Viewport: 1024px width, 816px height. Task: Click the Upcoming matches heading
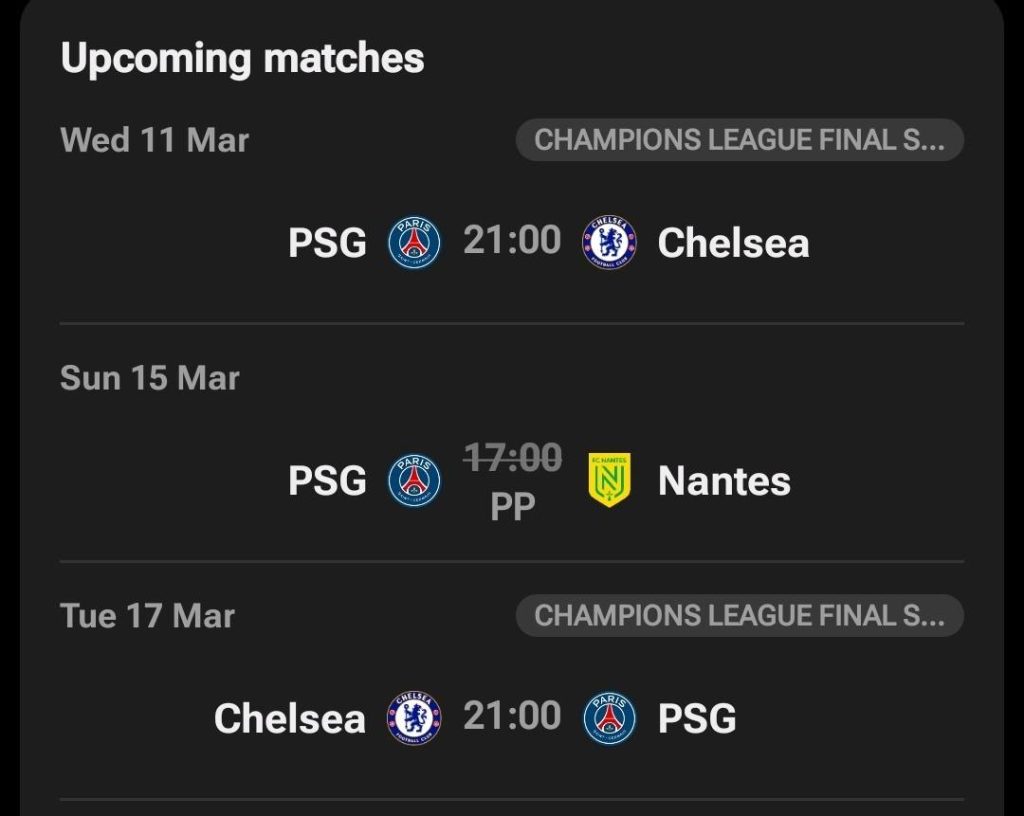243,57
